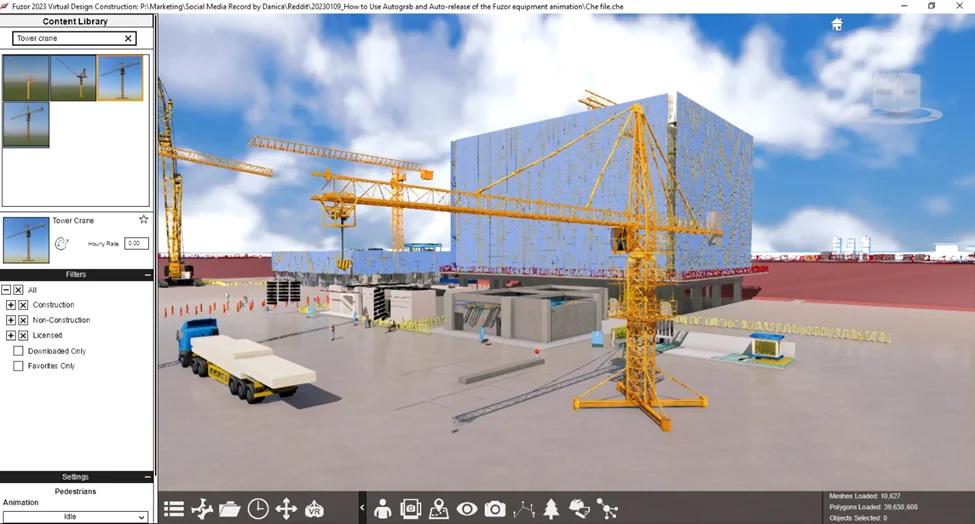
Task: Toggle the Licensed filter checkbox
Action: [x=23, y=335]
